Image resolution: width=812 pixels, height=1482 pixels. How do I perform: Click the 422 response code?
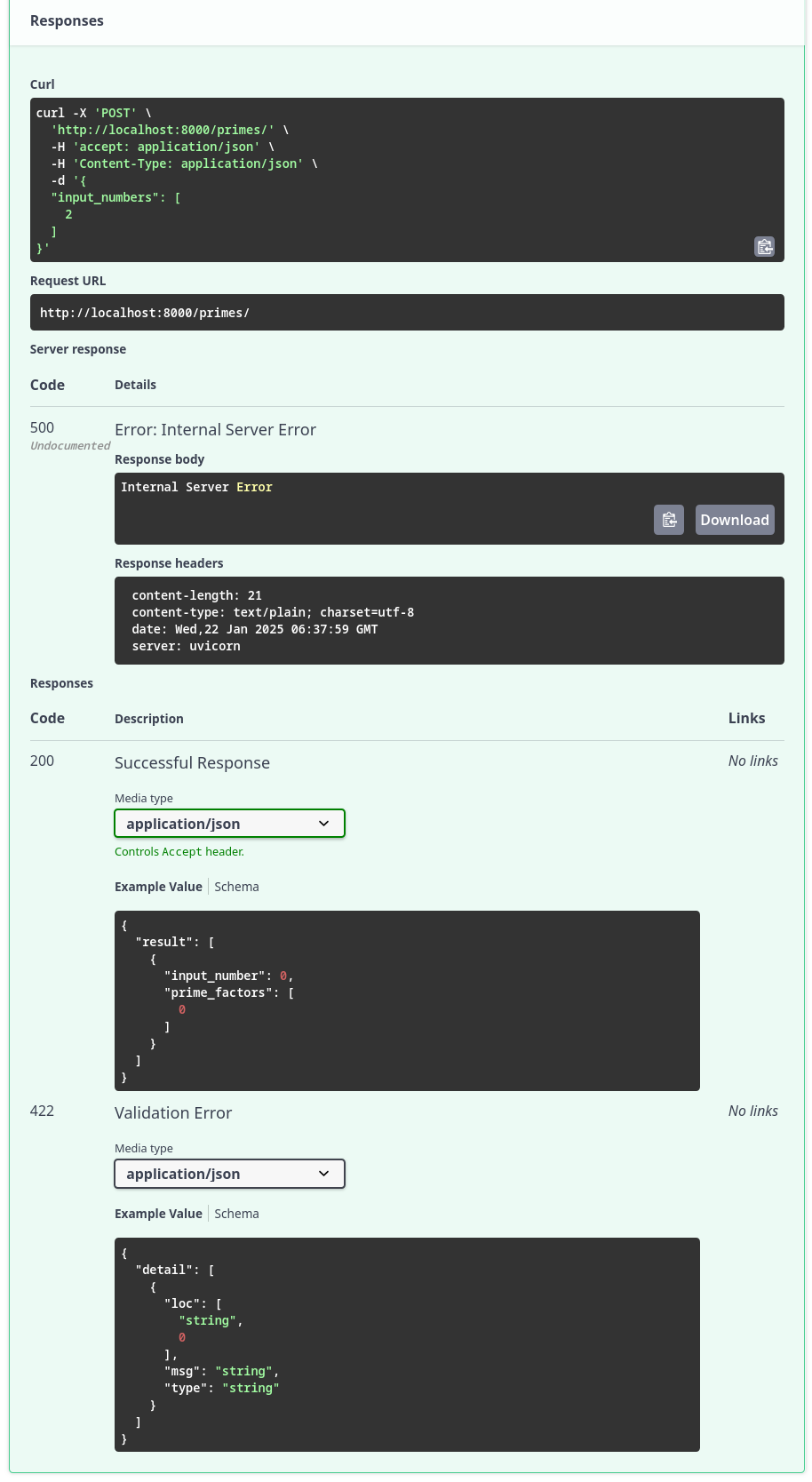pyautogui.click(x=42, y=1111)
